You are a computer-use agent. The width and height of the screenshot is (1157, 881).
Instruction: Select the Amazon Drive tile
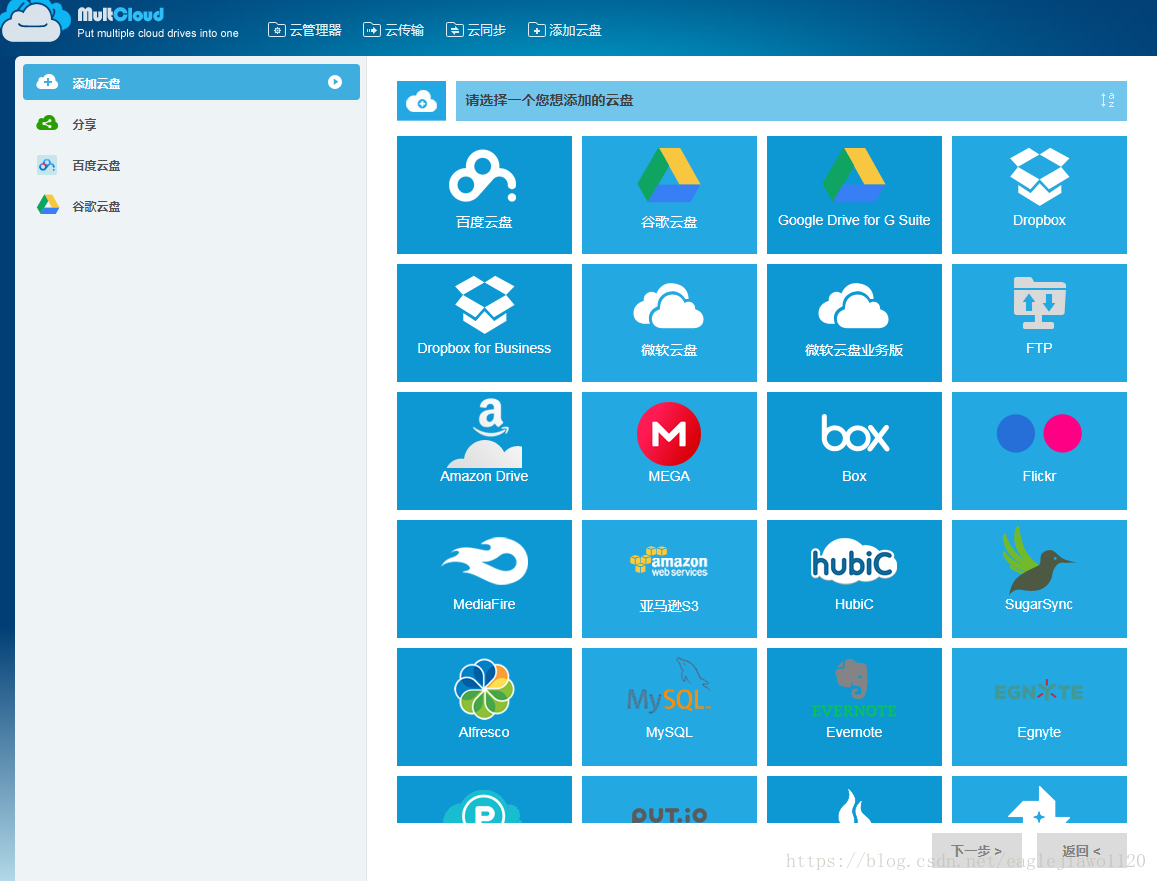(x=484, y=451)
